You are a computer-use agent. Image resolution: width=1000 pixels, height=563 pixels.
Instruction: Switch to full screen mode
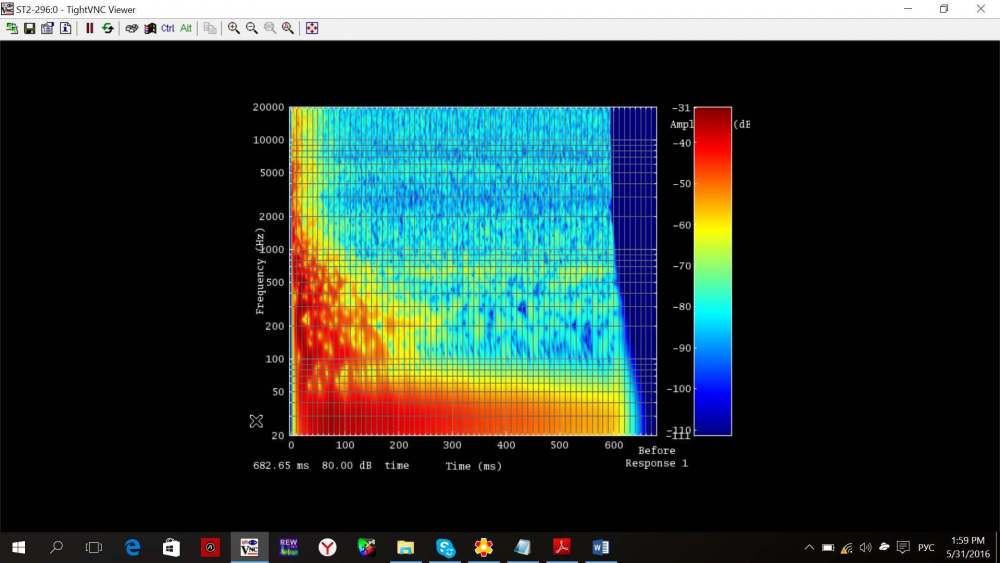click(x=312, y=28)
